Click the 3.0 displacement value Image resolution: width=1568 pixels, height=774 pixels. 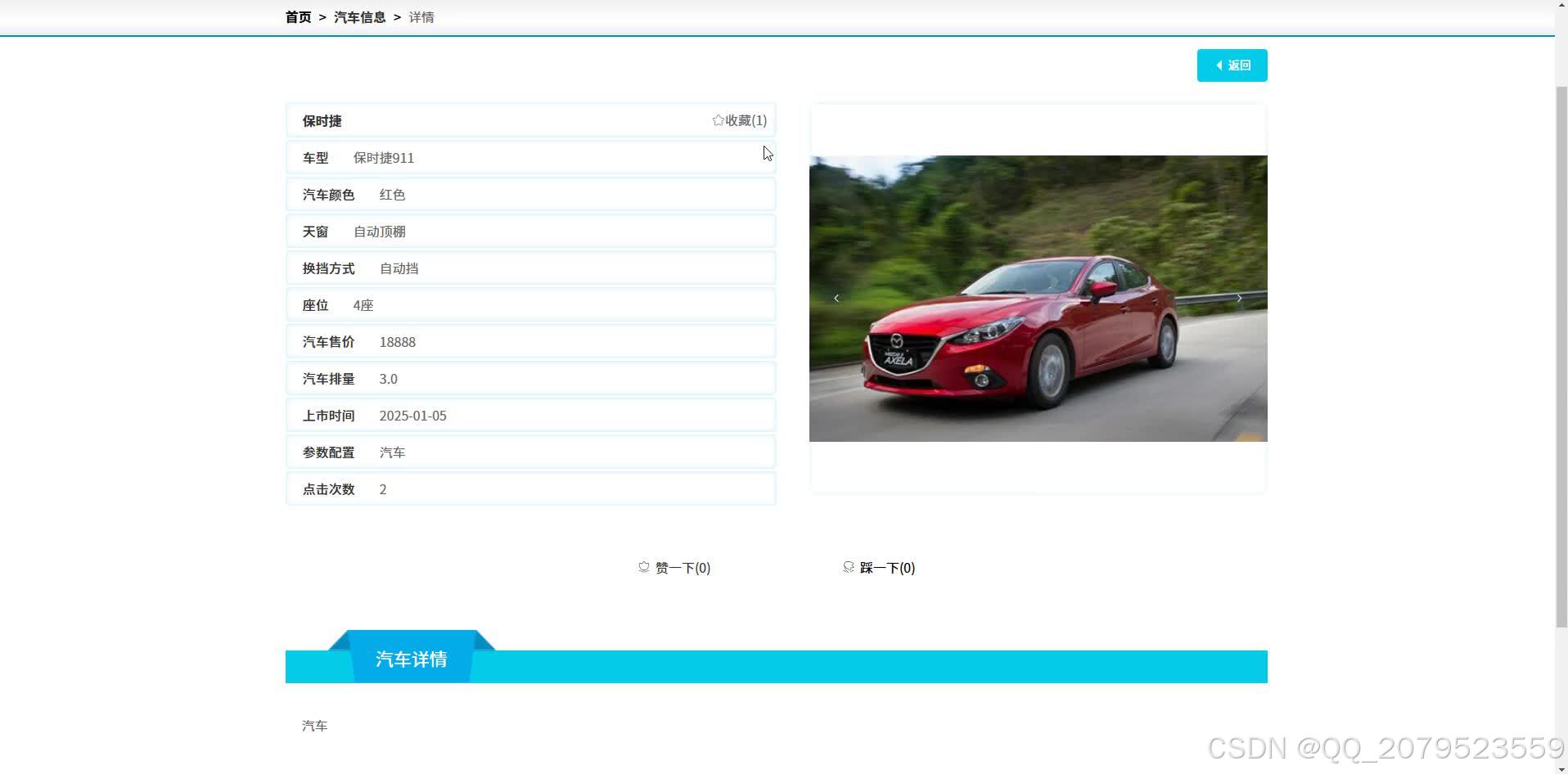(389, 379)
